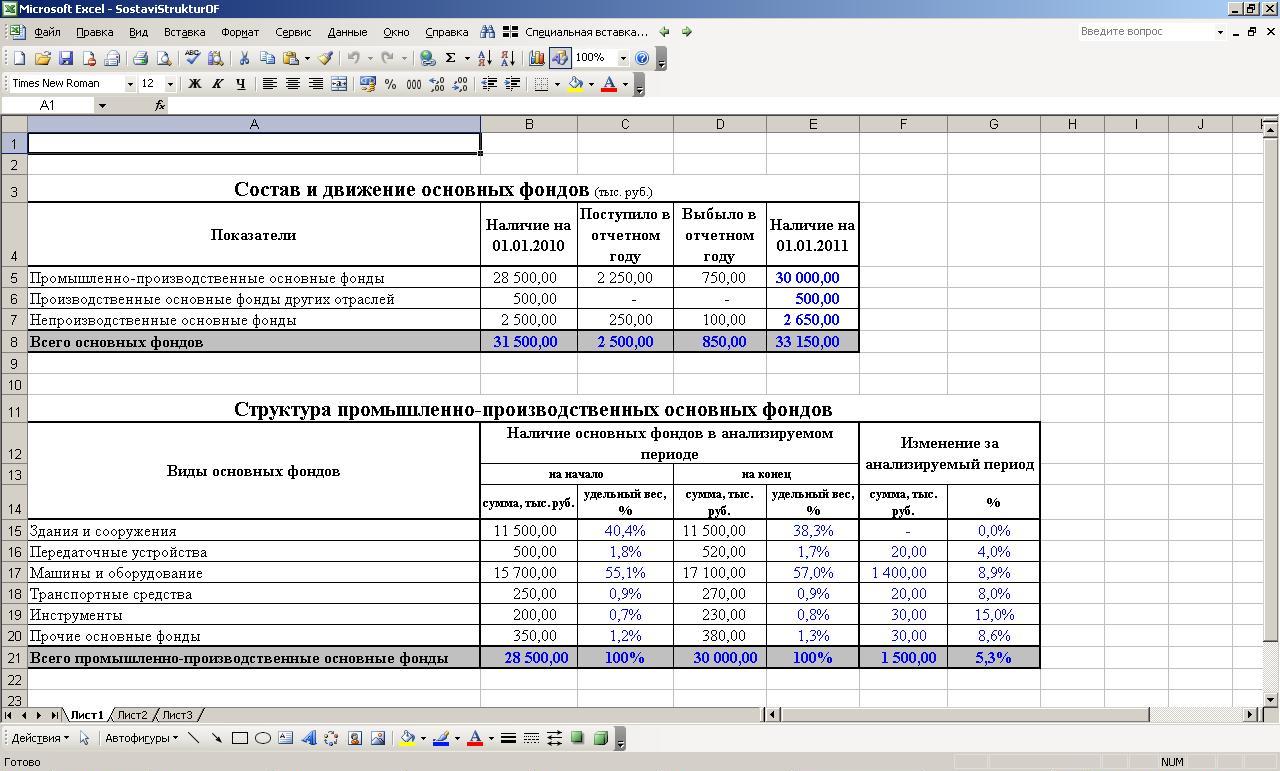1280x771 pixels.
Task: Select the Oval drawing tool
Action: (263, 738)
